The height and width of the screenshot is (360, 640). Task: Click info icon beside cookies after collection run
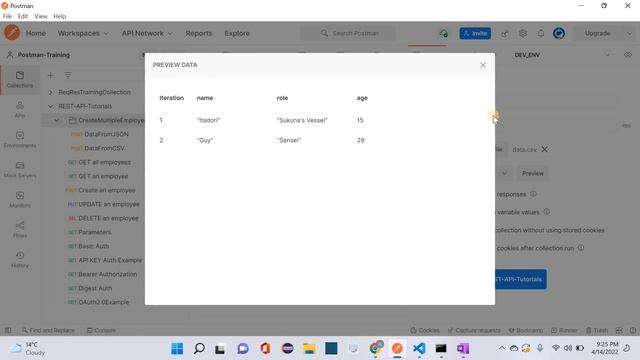click(581, 248)
